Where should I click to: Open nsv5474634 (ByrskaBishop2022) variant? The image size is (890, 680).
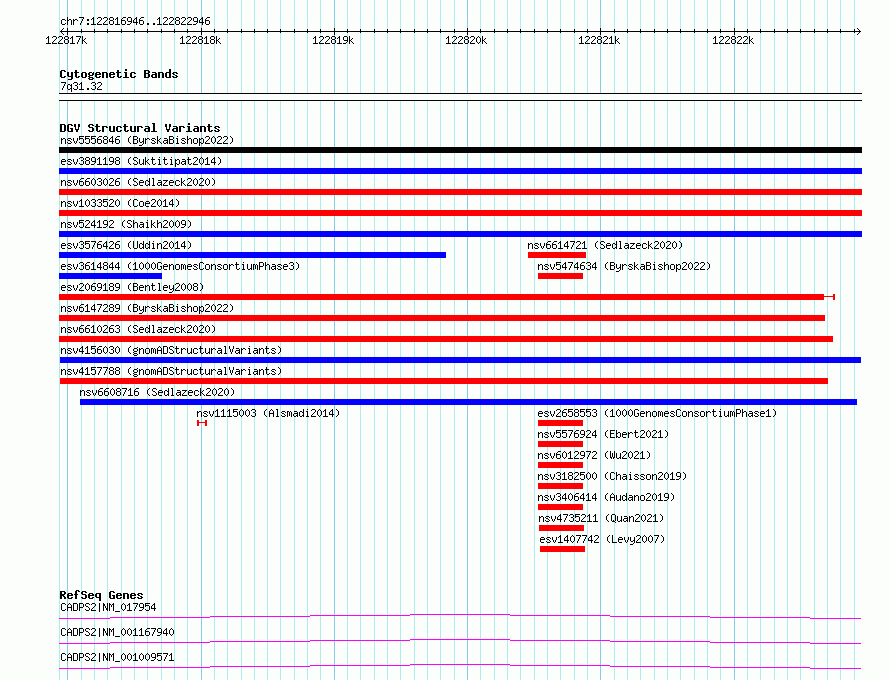point(624,266)
